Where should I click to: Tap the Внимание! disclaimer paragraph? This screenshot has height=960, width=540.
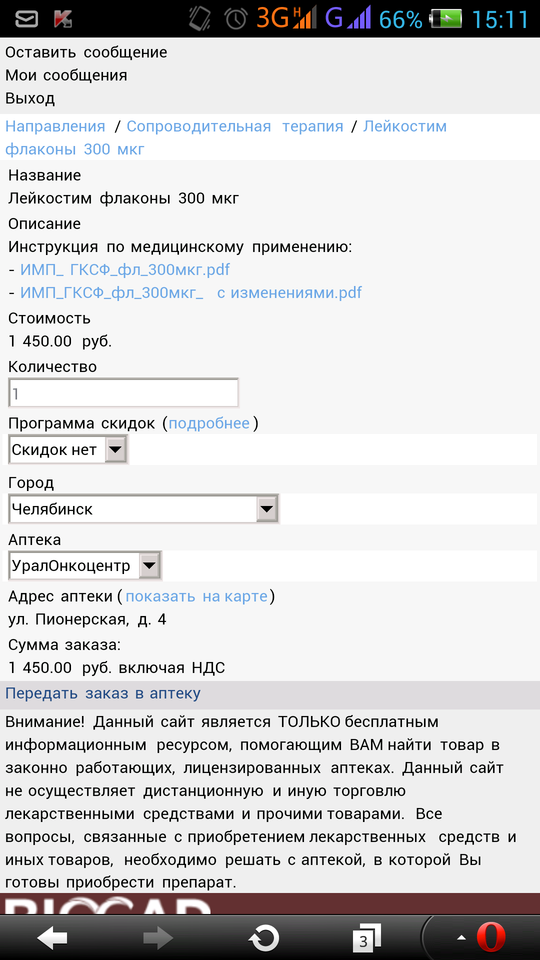[261, 801]
